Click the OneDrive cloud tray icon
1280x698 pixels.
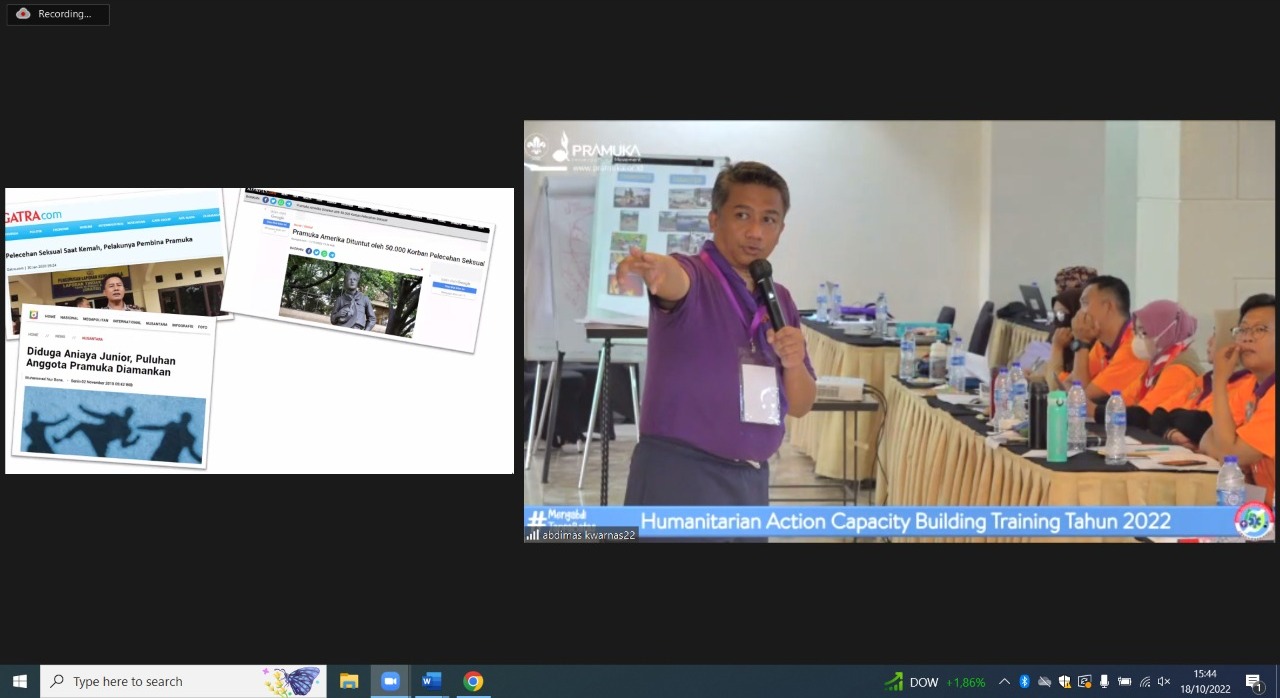pyautogui.click(x=1044, y=682)
